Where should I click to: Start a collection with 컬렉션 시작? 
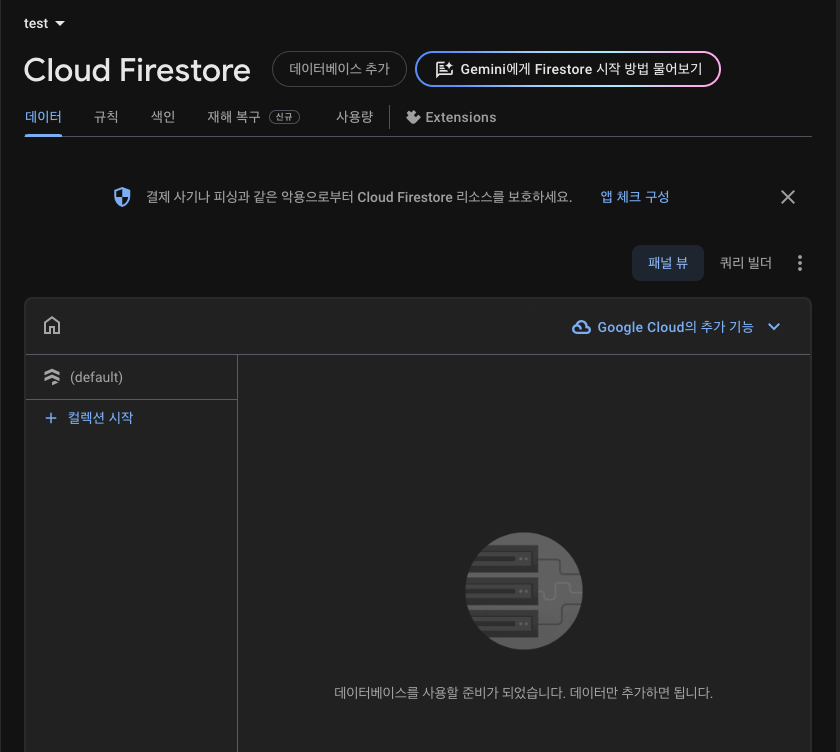click(89, 418)
